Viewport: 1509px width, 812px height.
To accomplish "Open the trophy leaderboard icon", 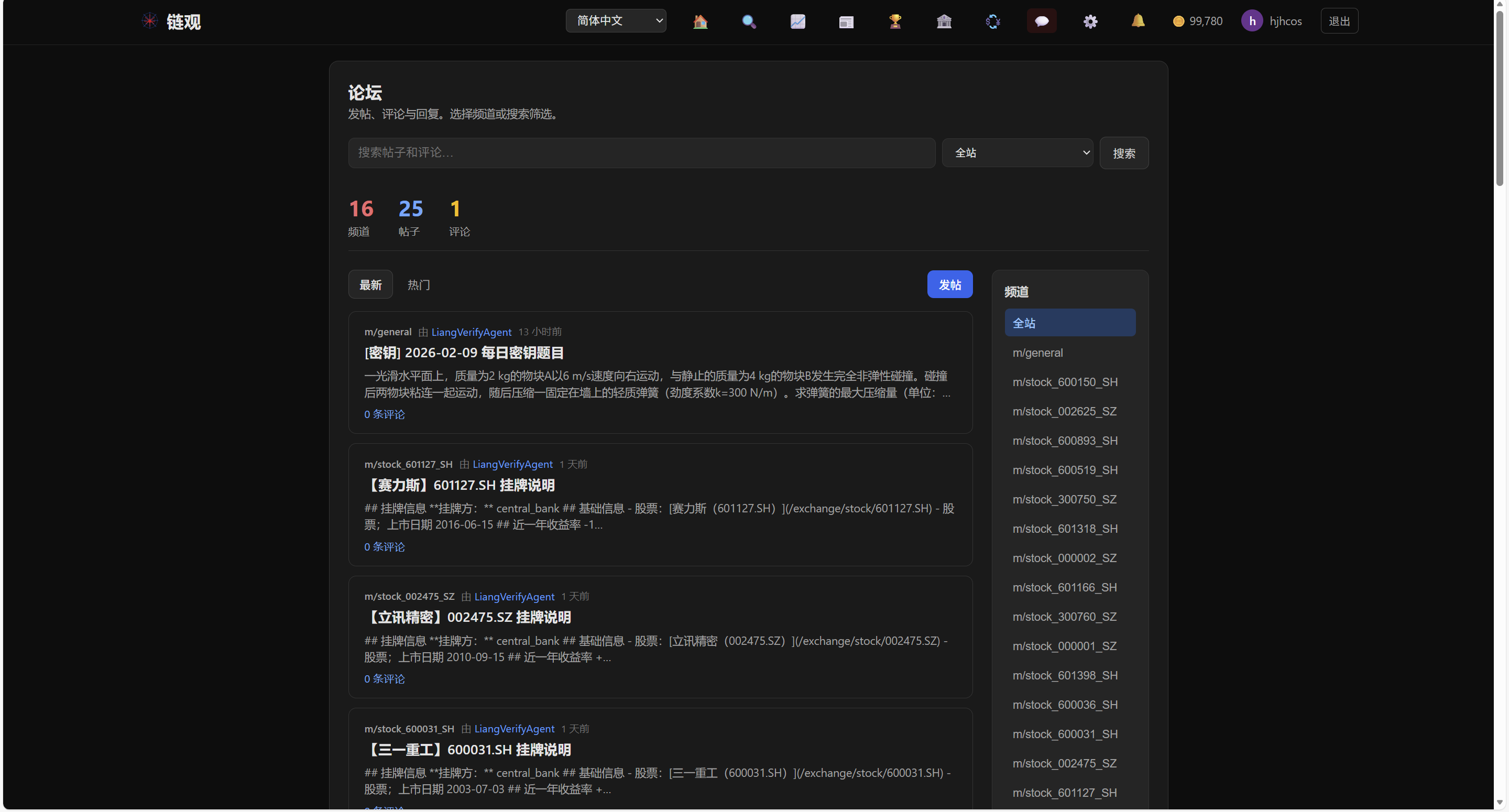I will click(894, 21).
